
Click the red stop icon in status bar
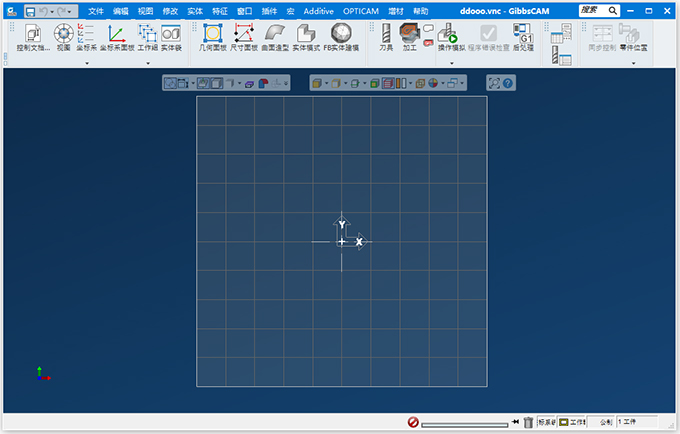[x=413, y=422]
